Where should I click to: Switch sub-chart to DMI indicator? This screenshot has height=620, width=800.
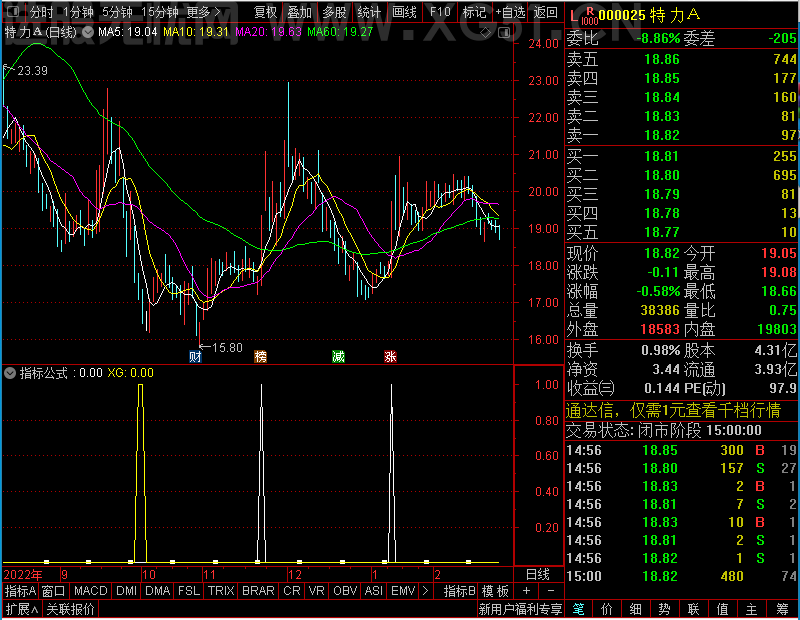coord(126,591)
